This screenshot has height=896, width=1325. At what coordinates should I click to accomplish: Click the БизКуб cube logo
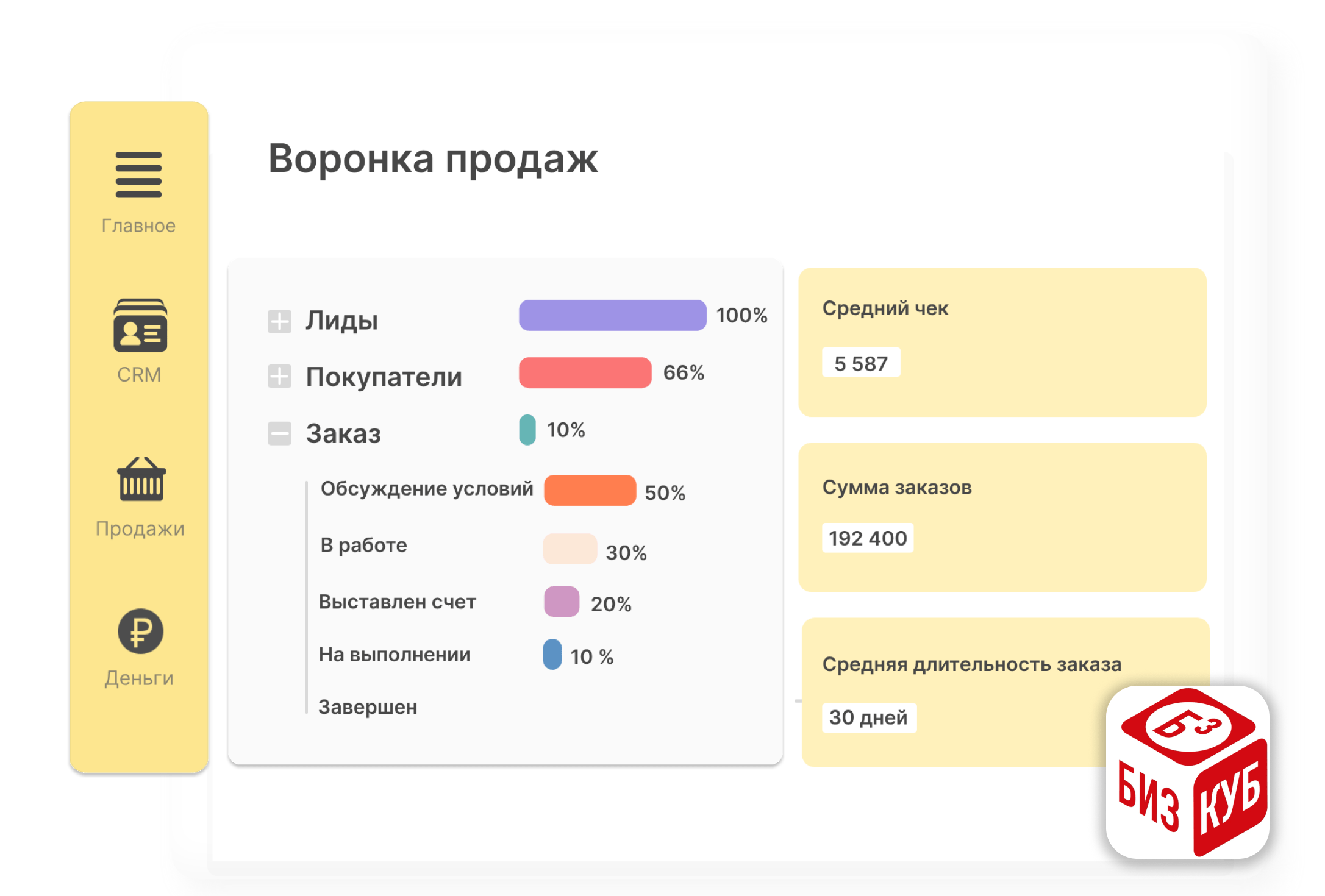tap(1187, 772)
